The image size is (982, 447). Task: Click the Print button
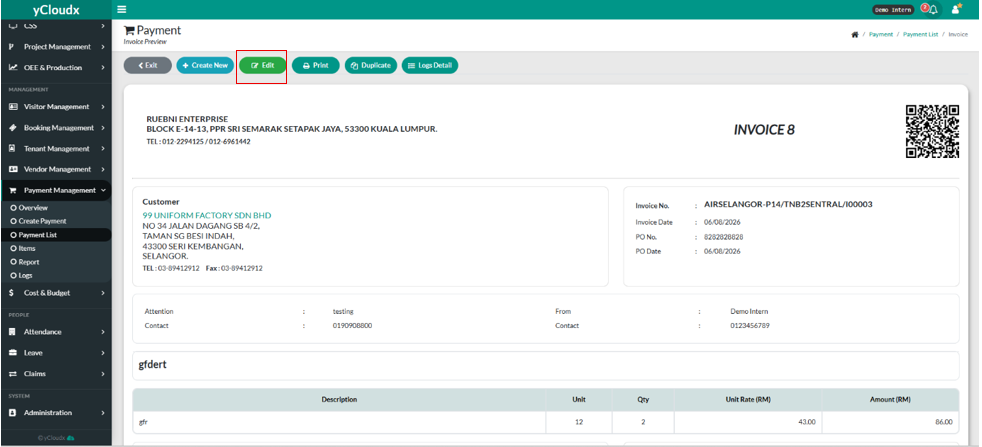316,65
